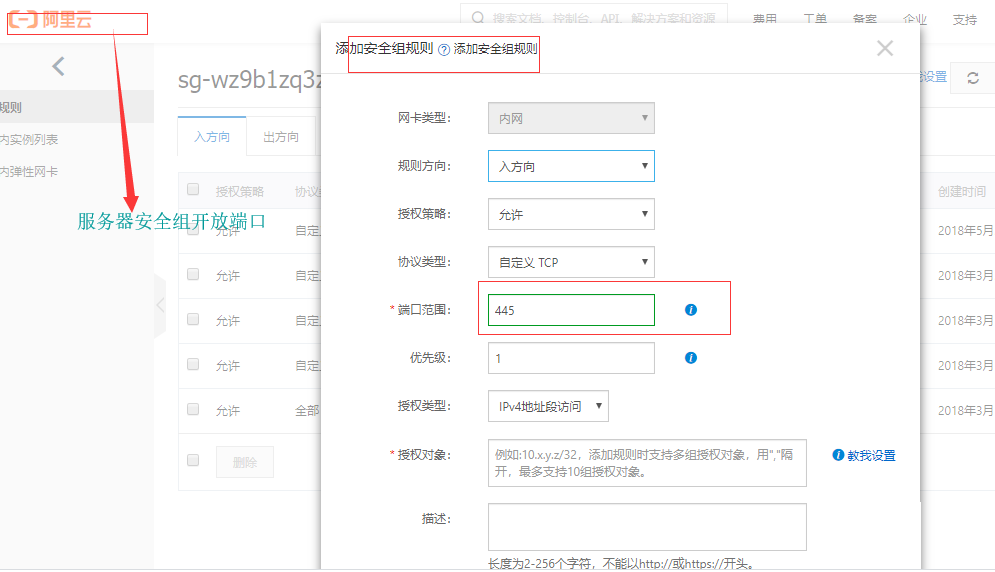Click the question mark help icon in dialog title
The height and width of the screenshot is (572, 995).
click(444, 49)
